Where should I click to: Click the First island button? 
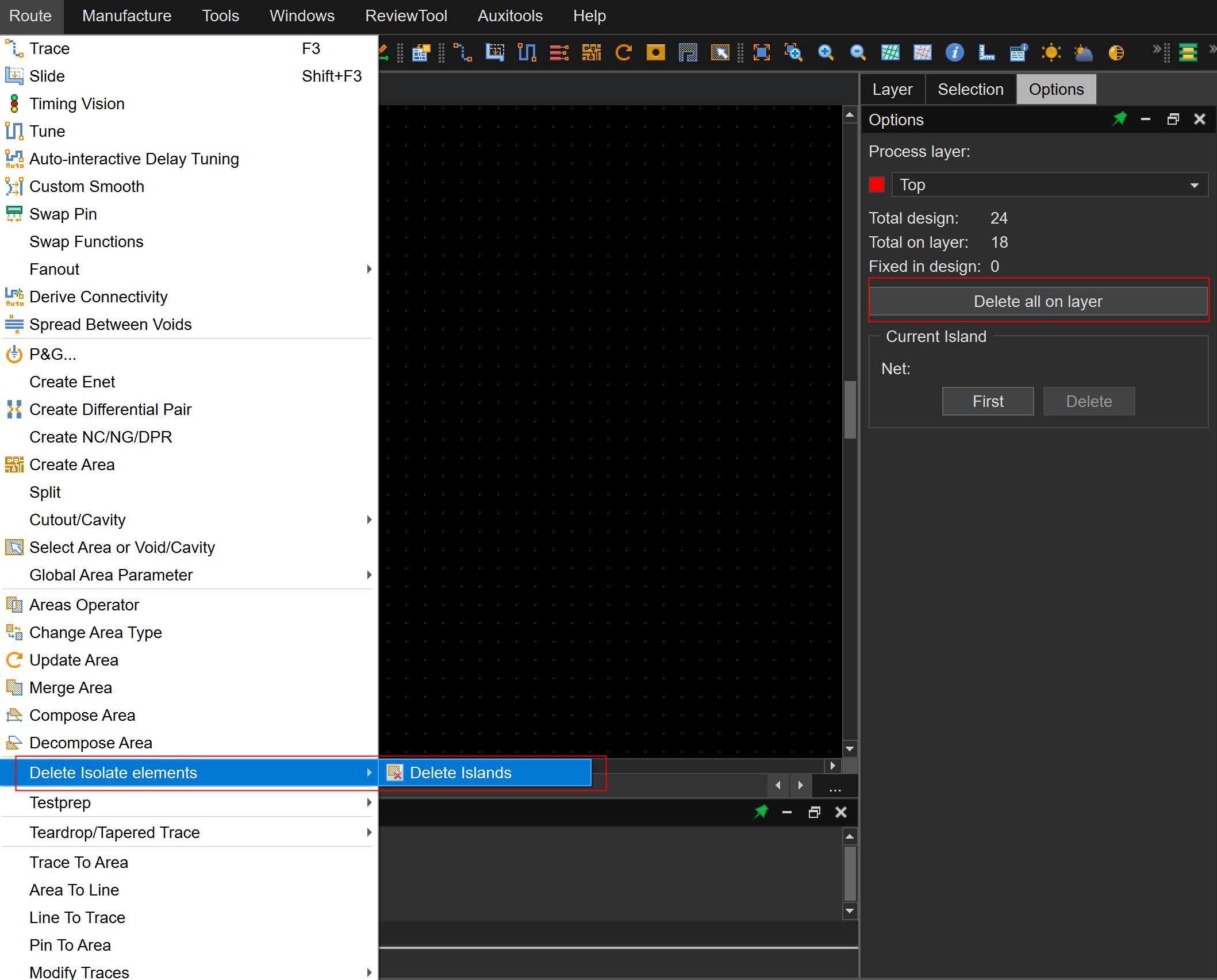988,401
